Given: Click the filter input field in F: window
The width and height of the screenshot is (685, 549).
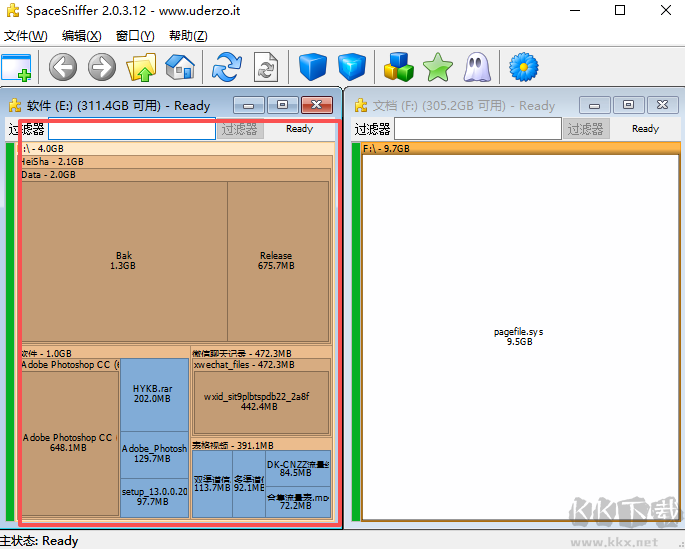Looking at the screenshot, I should click(x=476, y=129).
